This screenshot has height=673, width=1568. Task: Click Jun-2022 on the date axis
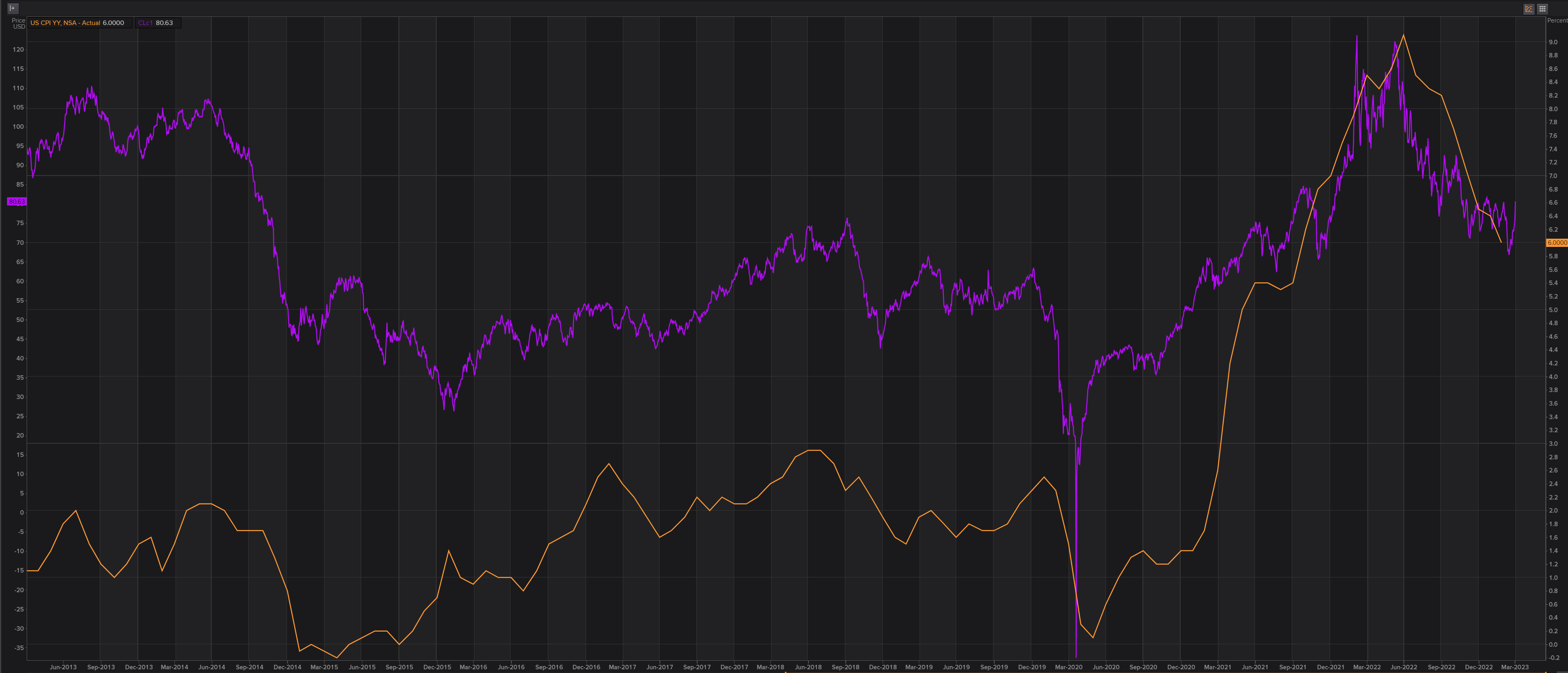point(1404,667)
